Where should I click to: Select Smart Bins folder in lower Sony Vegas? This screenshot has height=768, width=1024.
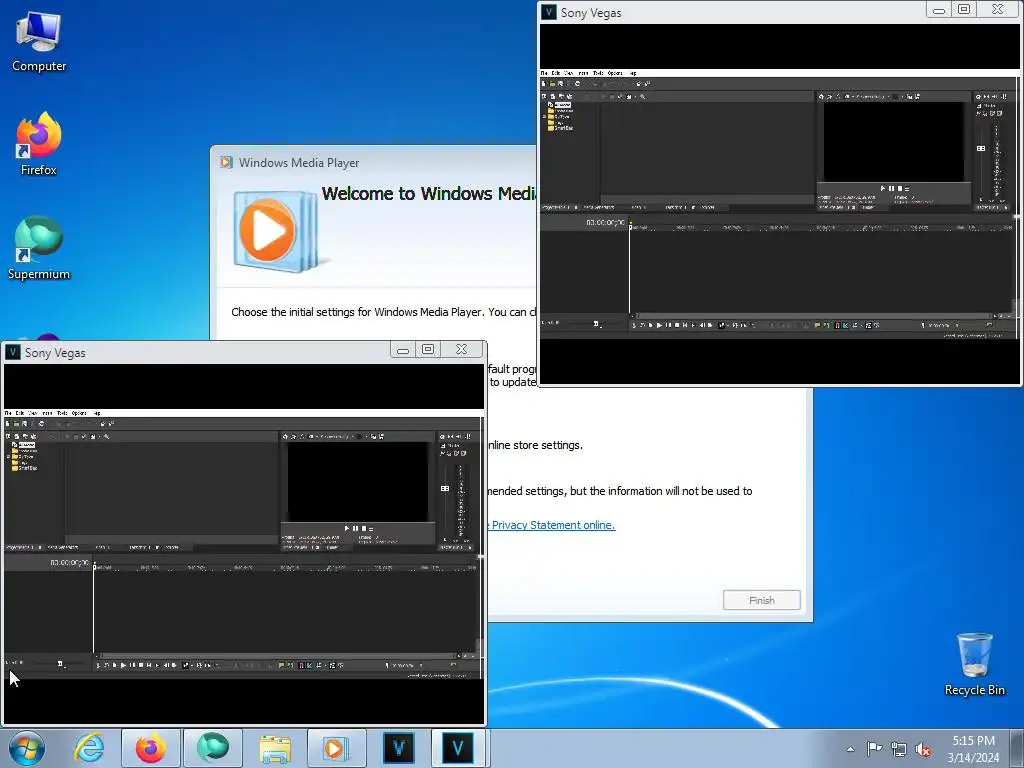point(26,468)
